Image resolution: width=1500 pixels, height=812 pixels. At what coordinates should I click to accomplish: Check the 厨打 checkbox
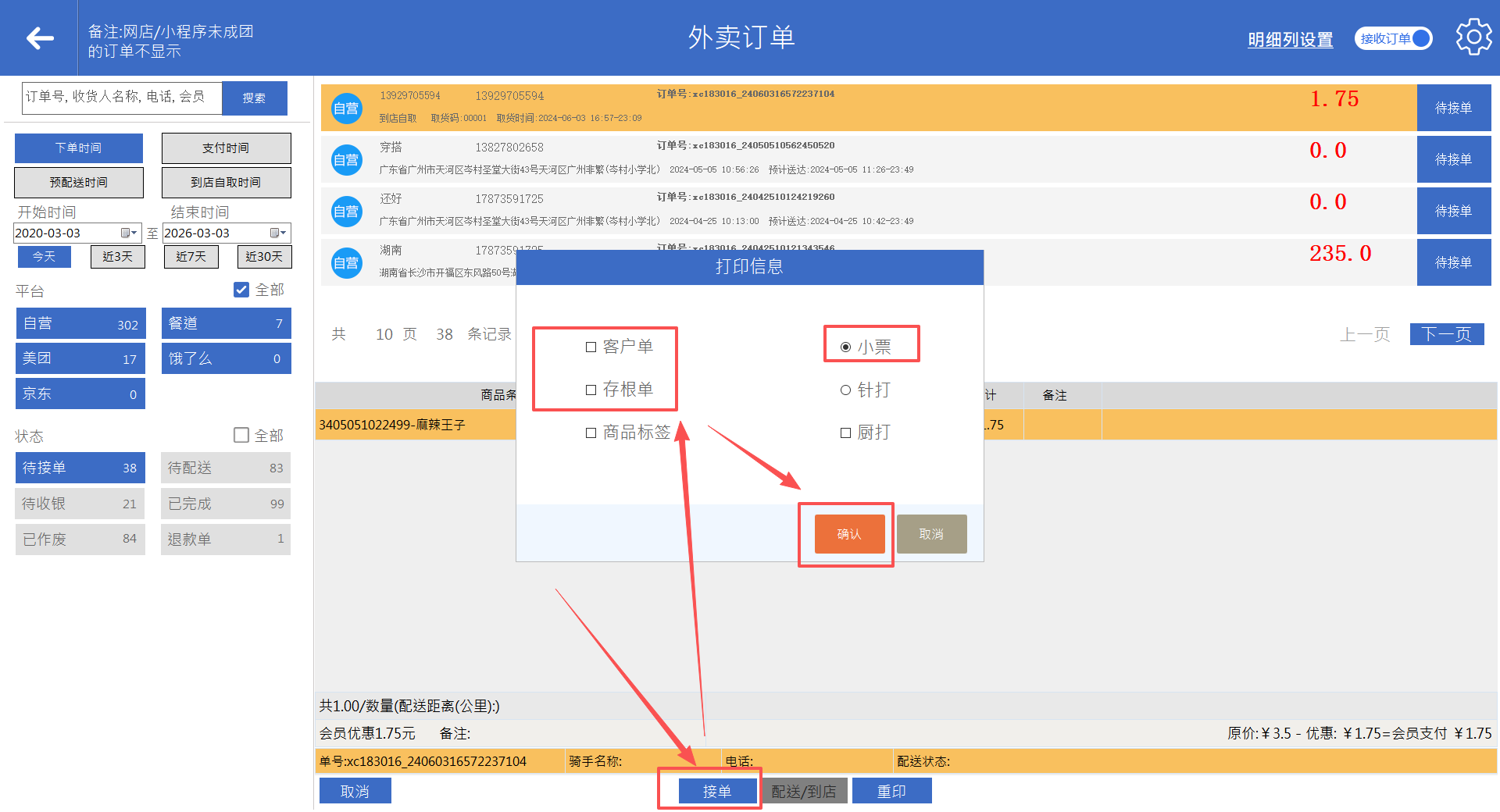pos(845,433)
